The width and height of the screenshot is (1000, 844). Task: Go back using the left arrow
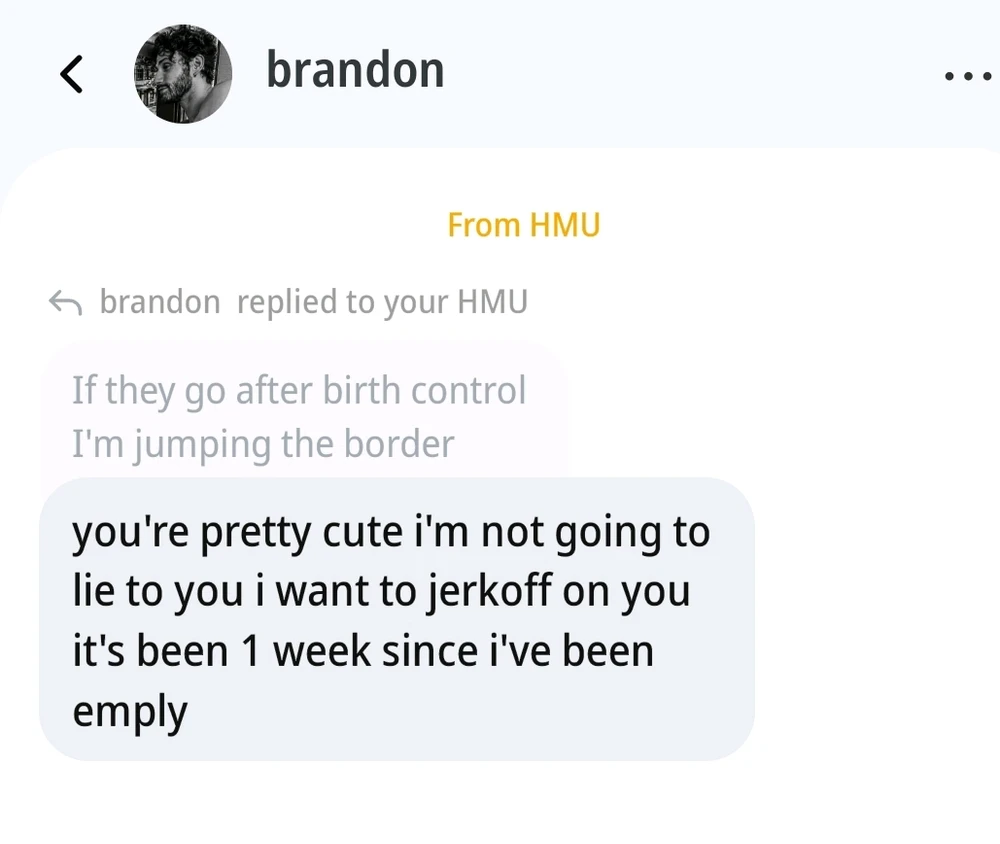point(71,75)
